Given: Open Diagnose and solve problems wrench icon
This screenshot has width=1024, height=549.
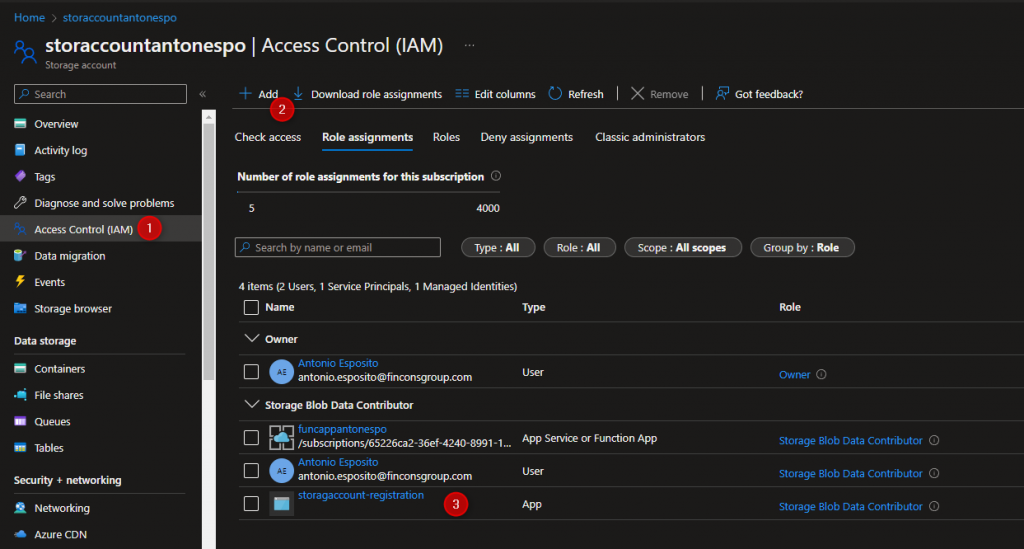Looking at the screenshot, I should click(x=20, y=203).
